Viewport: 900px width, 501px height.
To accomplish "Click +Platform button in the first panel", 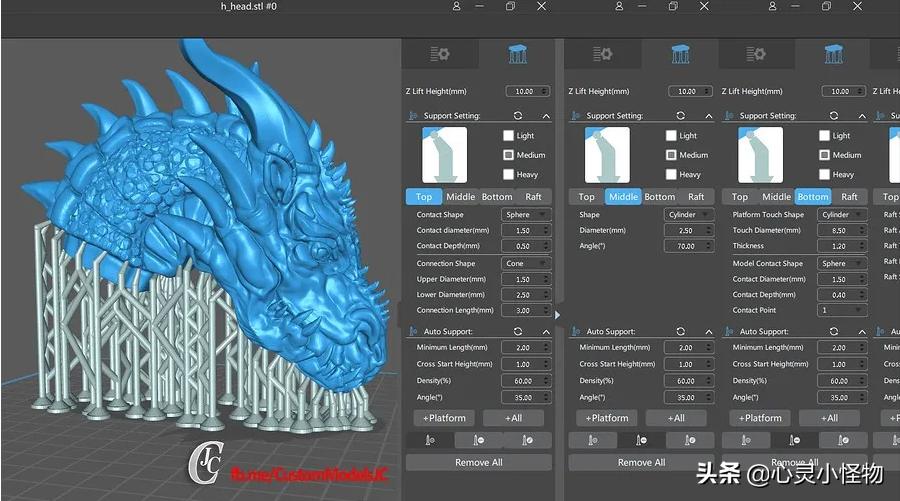I will click(x=444, y=418).
